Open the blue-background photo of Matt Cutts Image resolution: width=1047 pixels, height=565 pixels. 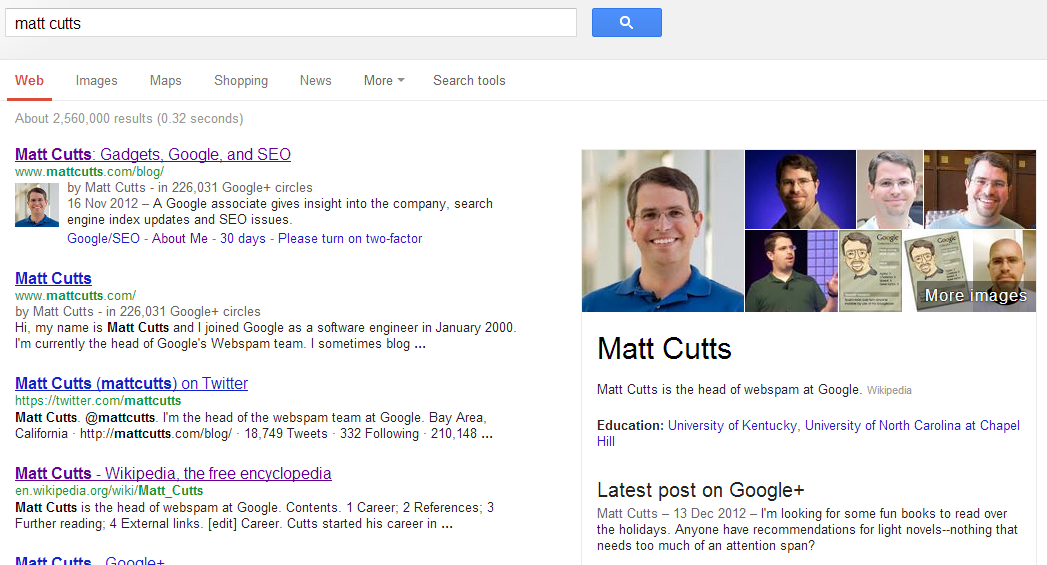pyautogui.click(x=800, y=189)
